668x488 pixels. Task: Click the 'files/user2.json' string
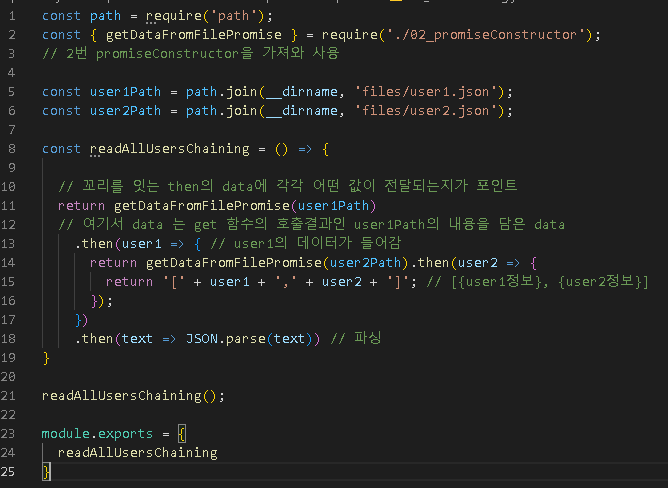(x=426, y=111)
